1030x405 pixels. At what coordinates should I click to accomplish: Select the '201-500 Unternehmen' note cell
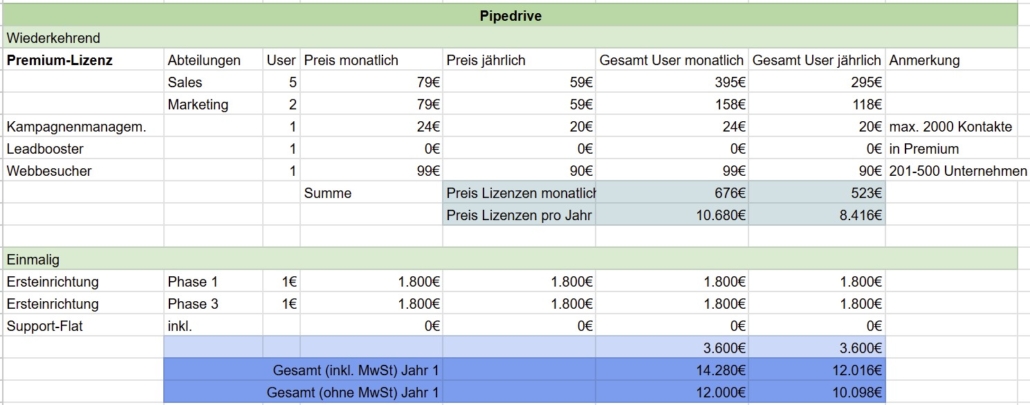tap(957, 171)
